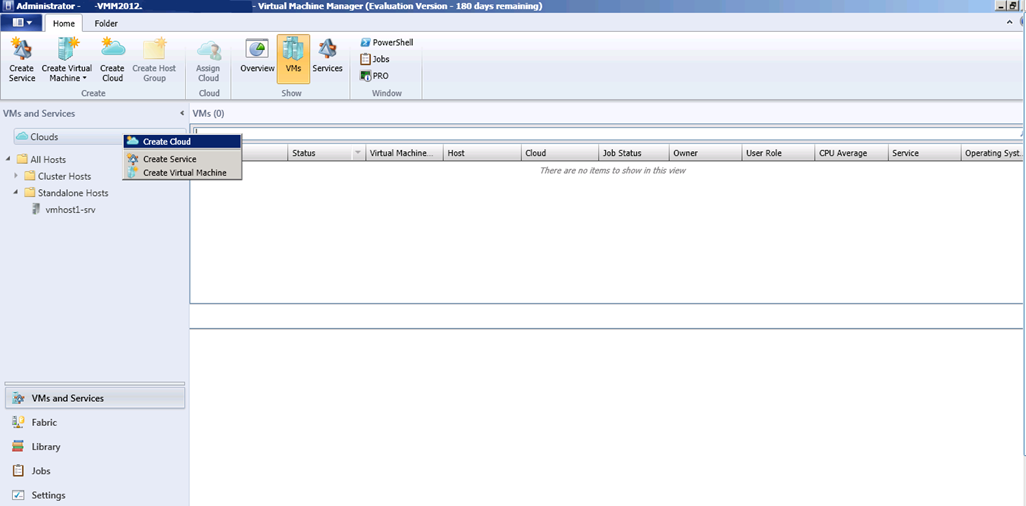This screenshot has width=1026, height=506.
Task: Collapse the VMs and Services pane arrow
Action: 181,113
